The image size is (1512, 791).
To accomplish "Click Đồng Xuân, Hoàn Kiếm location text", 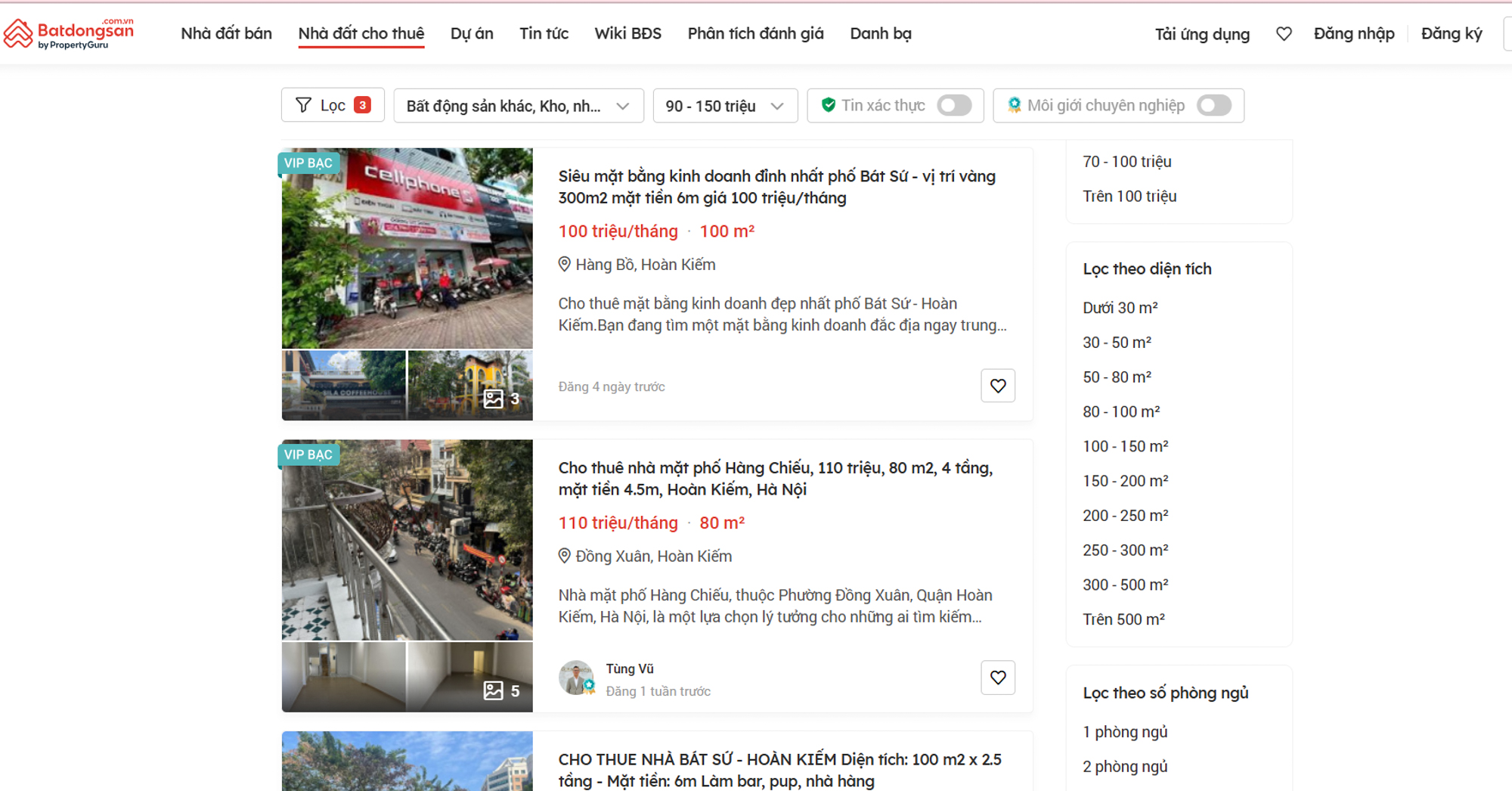I will (x=654, y=557).
